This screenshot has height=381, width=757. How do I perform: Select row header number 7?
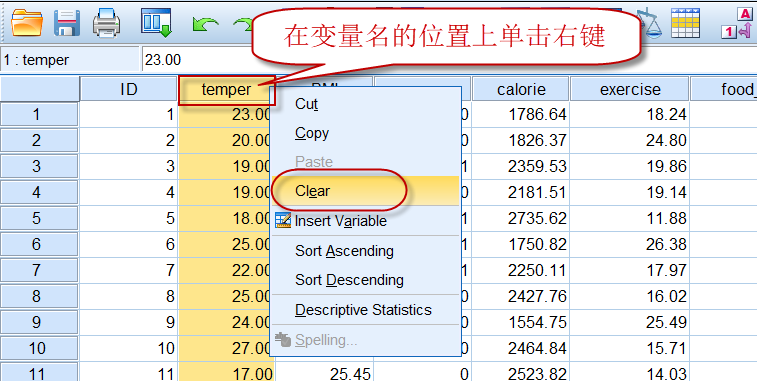point(39,270)
